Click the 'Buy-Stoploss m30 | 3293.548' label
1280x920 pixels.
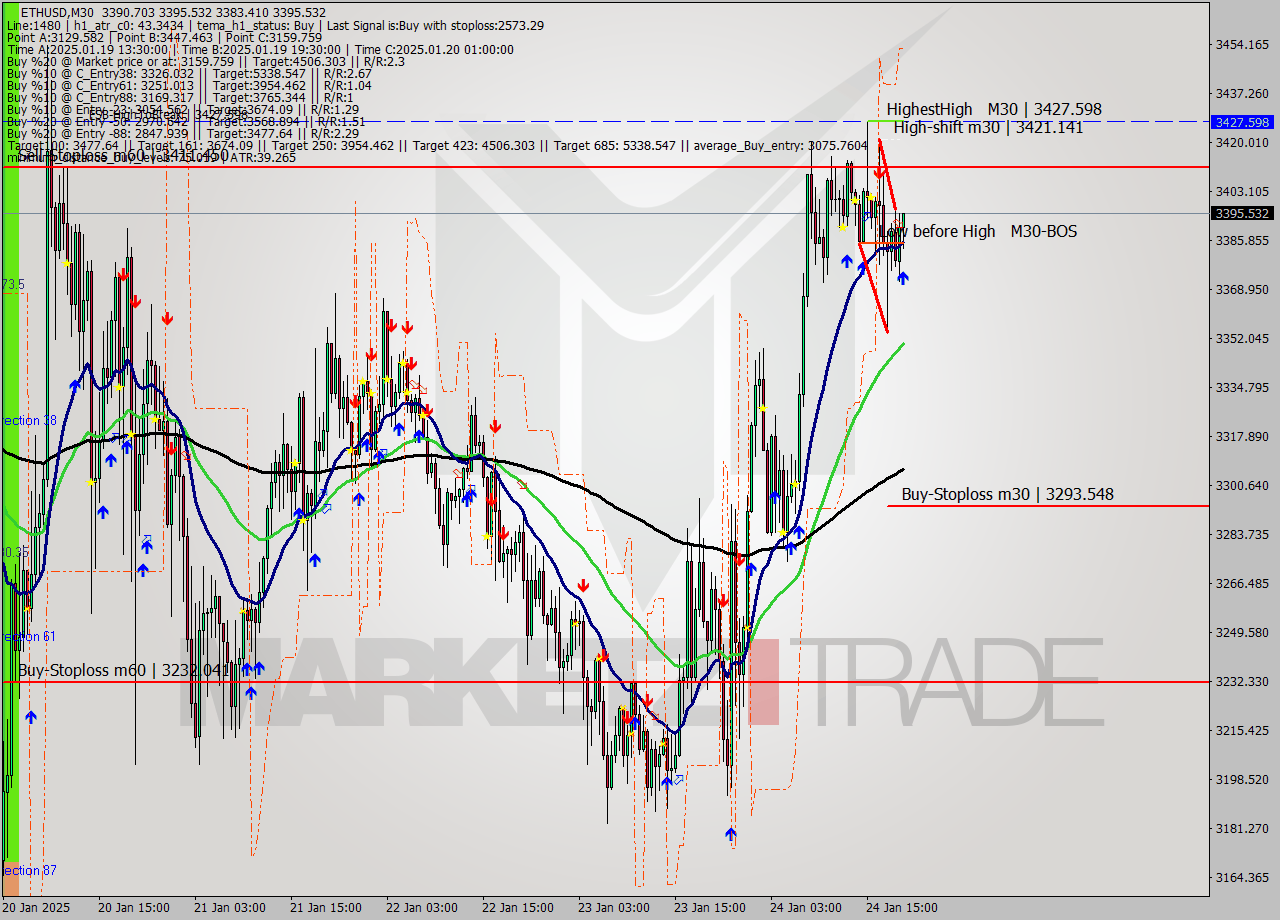pyautogui.click(x=1007, y=494)
